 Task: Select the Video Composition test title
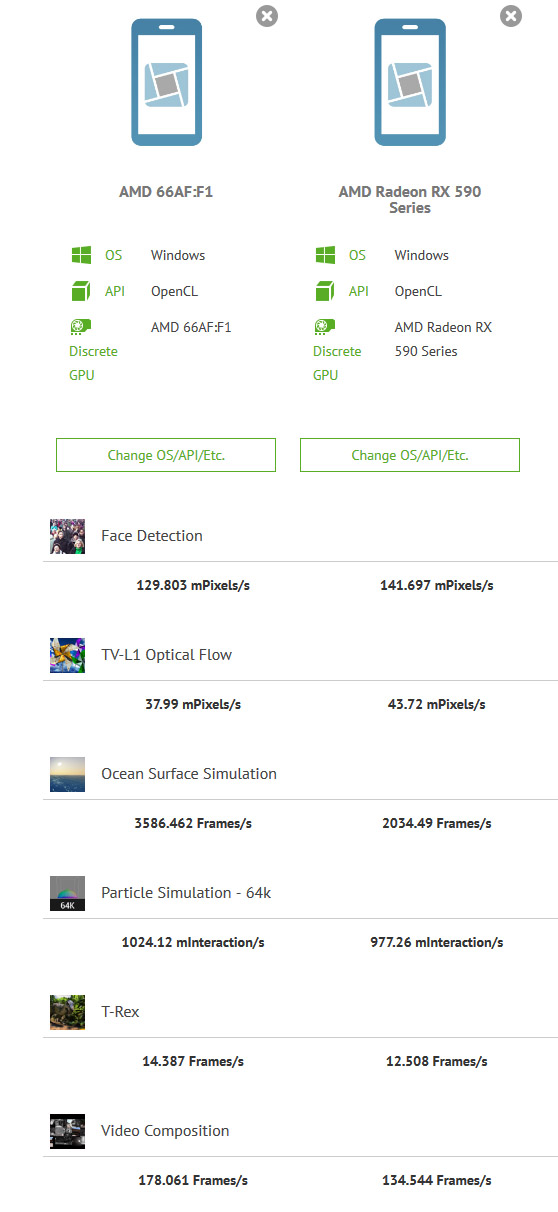click(x=165, y=1131)
